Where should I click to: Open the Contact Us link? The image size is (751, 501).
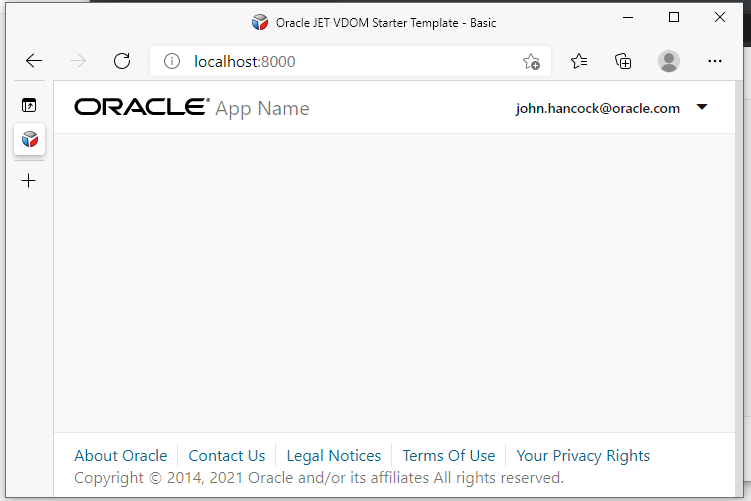click(227, 455)
